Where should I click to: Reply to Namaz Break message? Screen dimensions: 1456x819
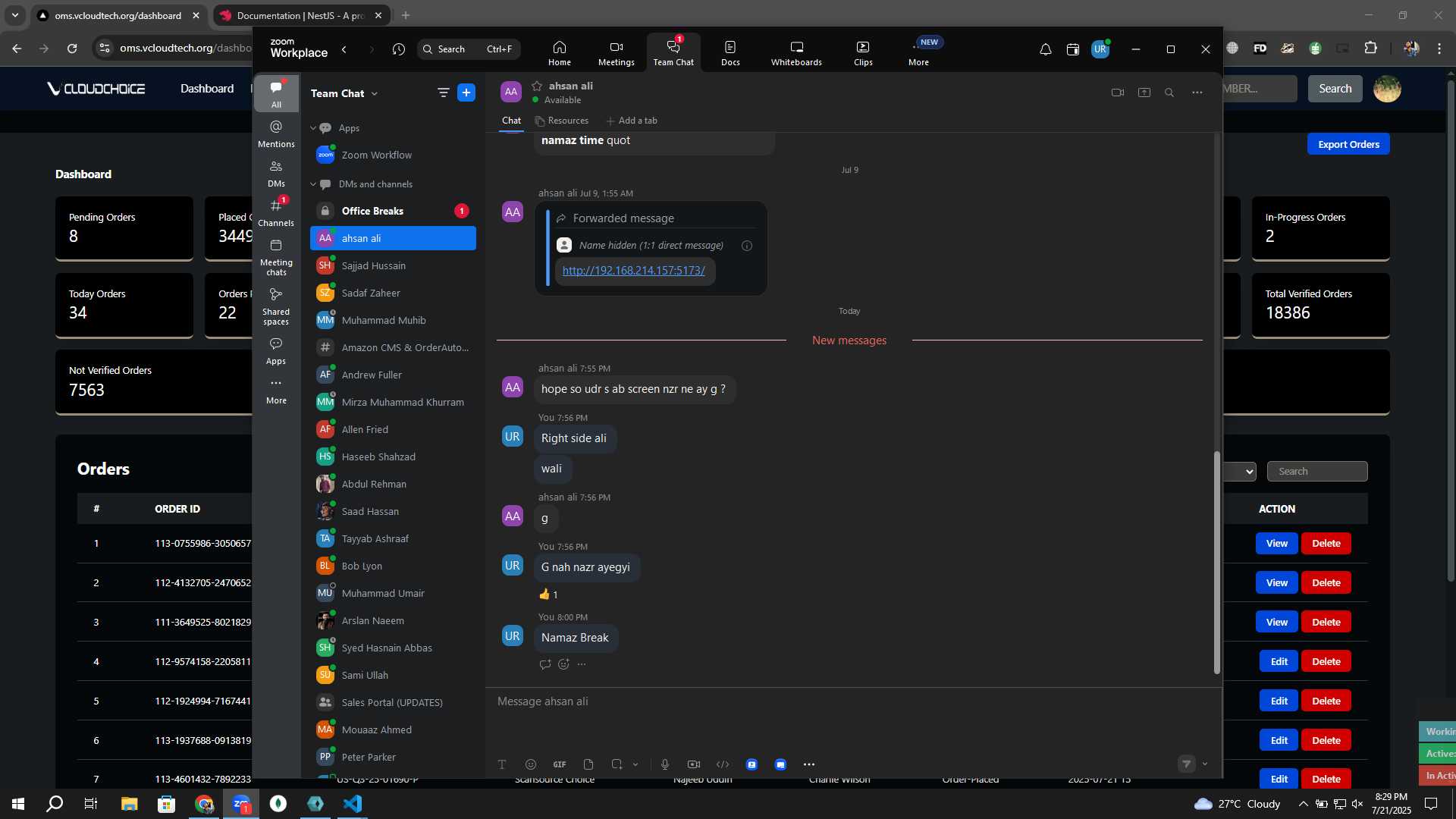544,664
